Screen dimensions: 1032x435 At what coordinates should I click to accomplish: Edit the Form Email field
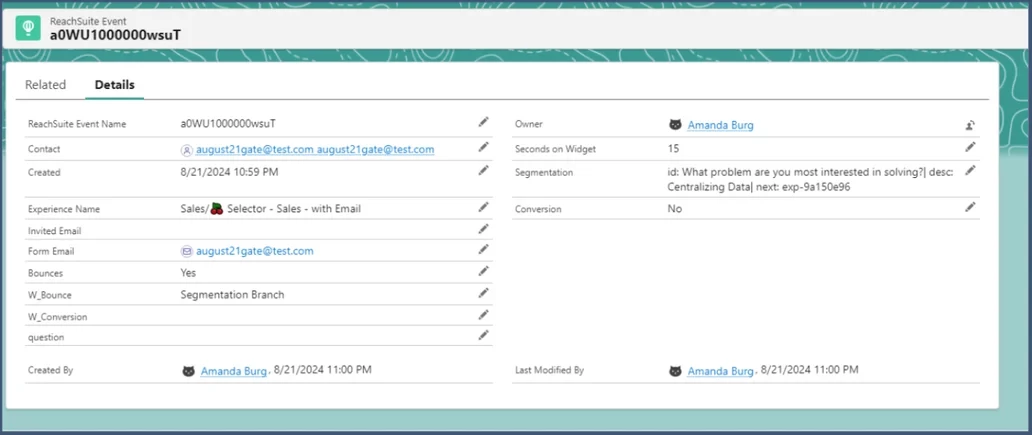[484, 249]
